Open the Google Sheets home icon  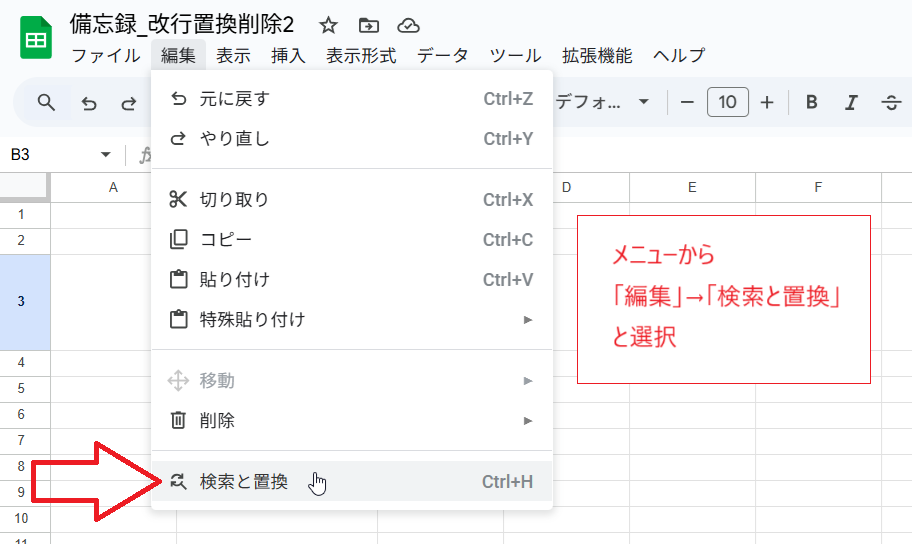36,38
